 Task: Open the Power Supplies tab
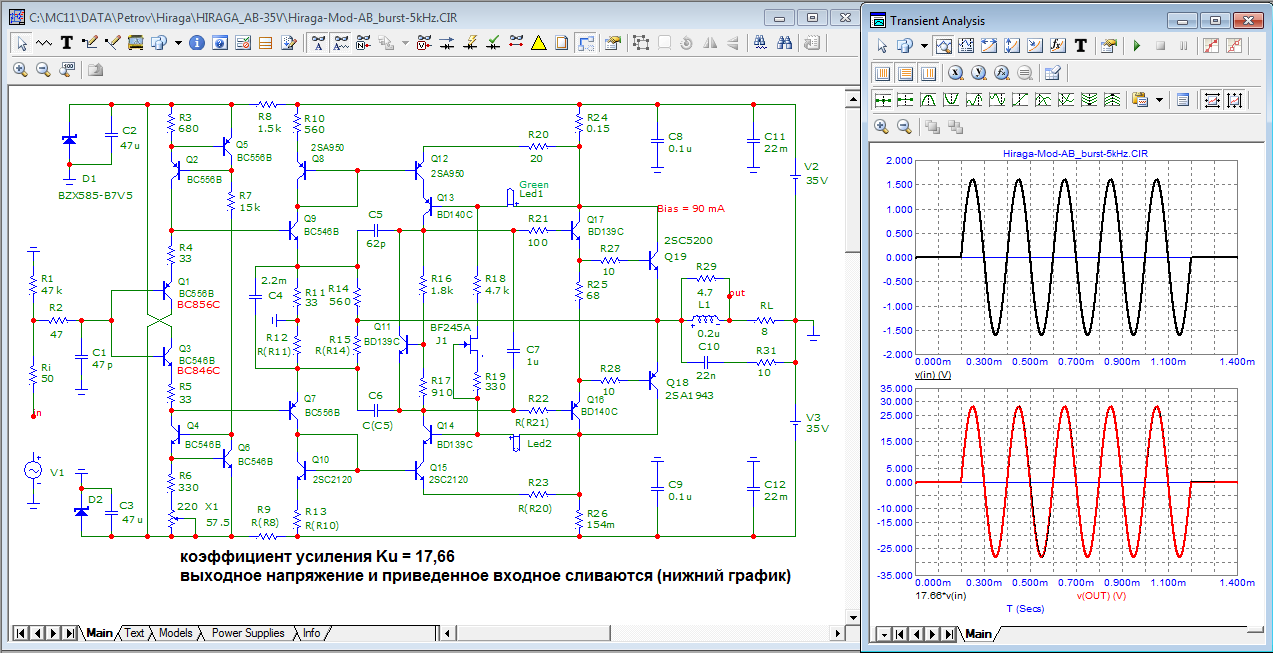coord(247,633)
